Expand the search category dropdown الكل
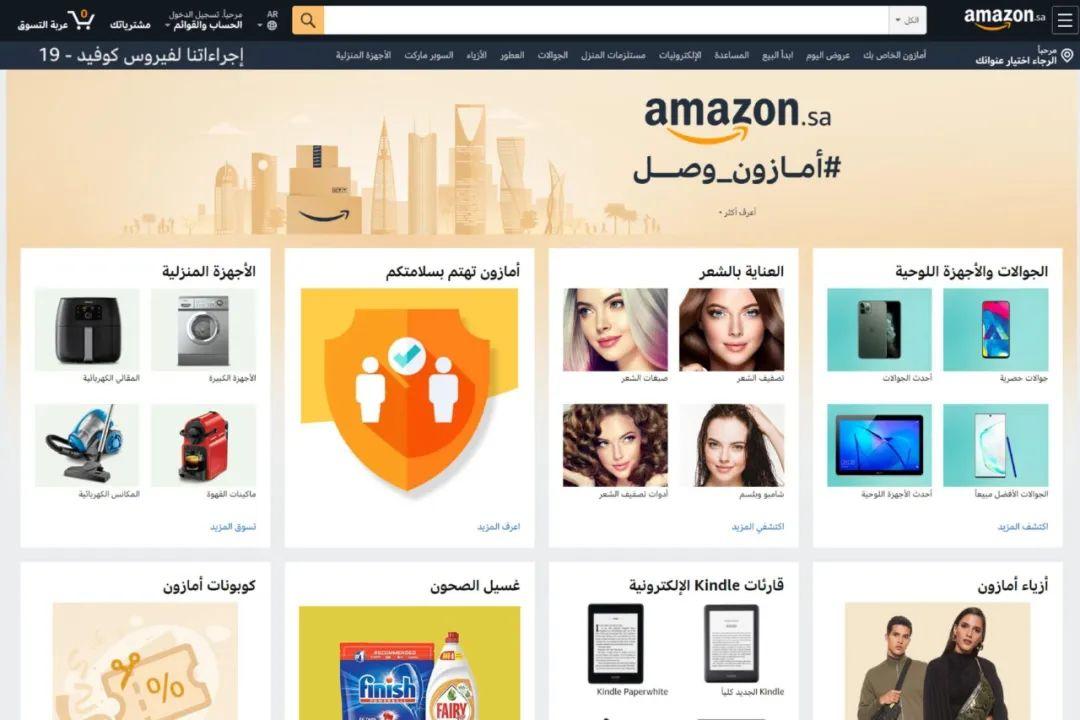This screenshot has height=720, width=1080. [x=907, y=21]
